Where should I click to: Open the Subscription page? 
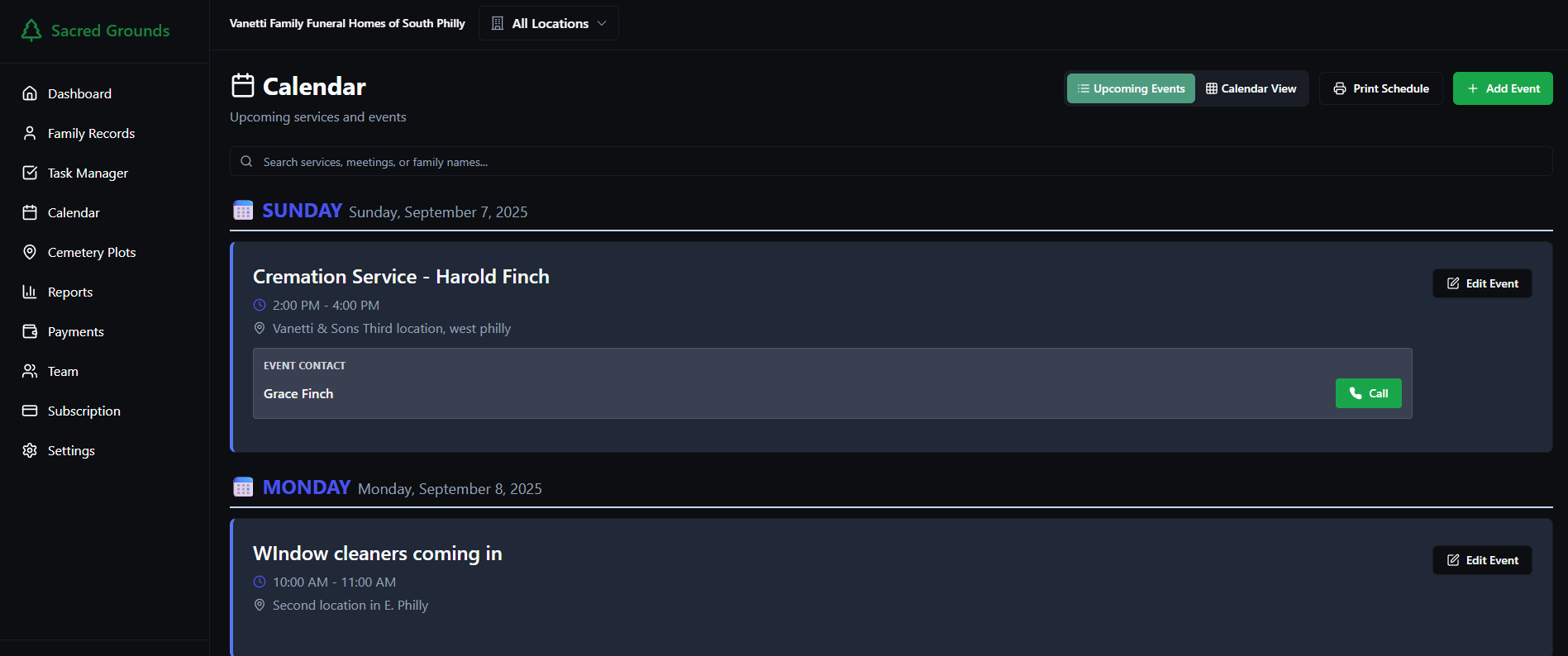[x=83, y=411]
